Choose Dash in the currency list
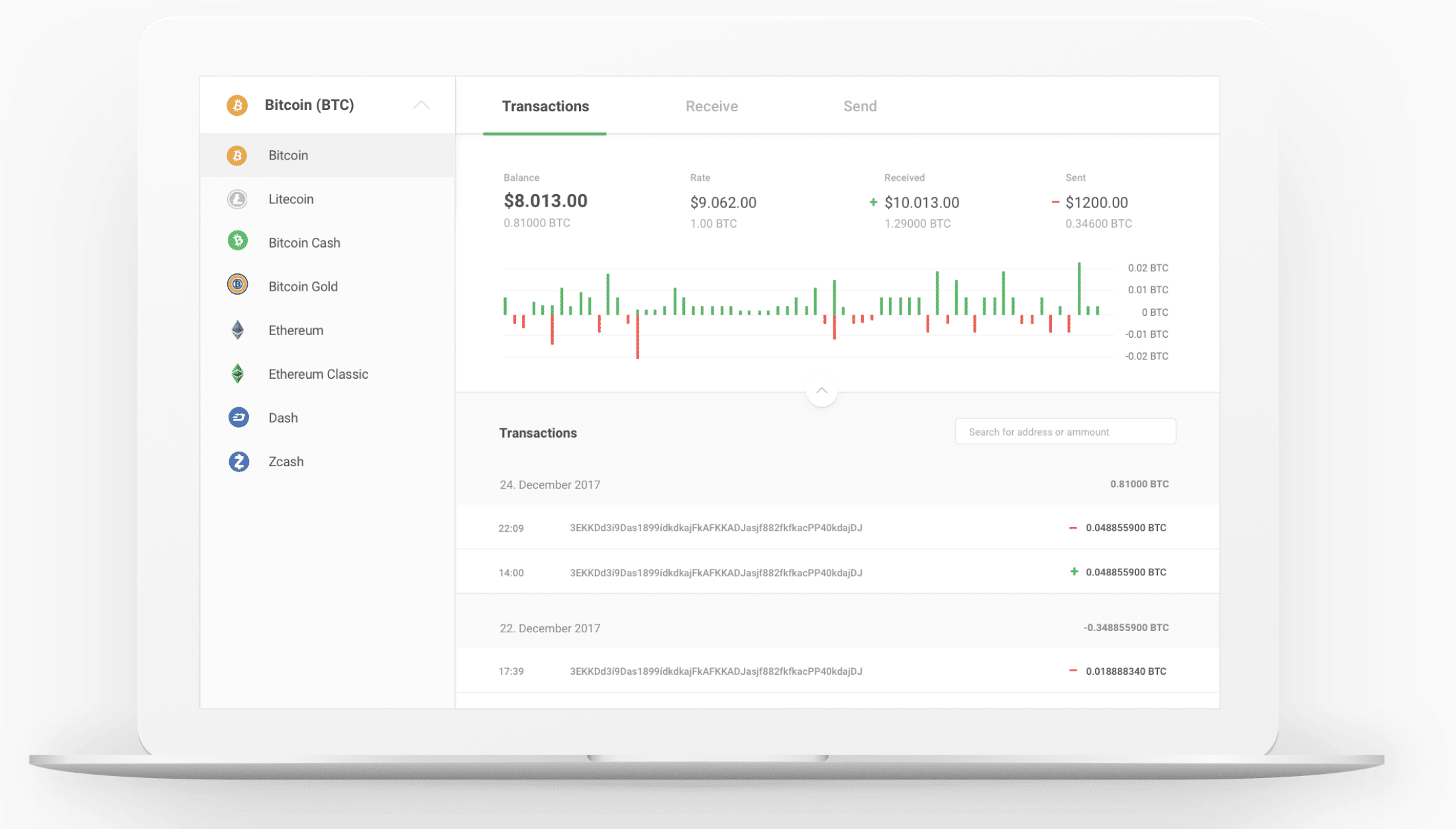 point(327,418)
